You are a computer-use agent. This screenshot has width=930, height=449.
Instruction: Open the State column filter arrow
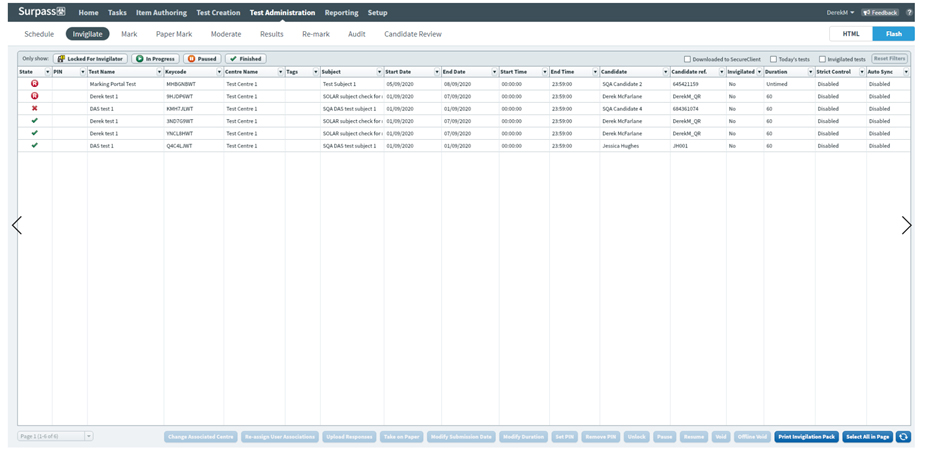[48, 72]
